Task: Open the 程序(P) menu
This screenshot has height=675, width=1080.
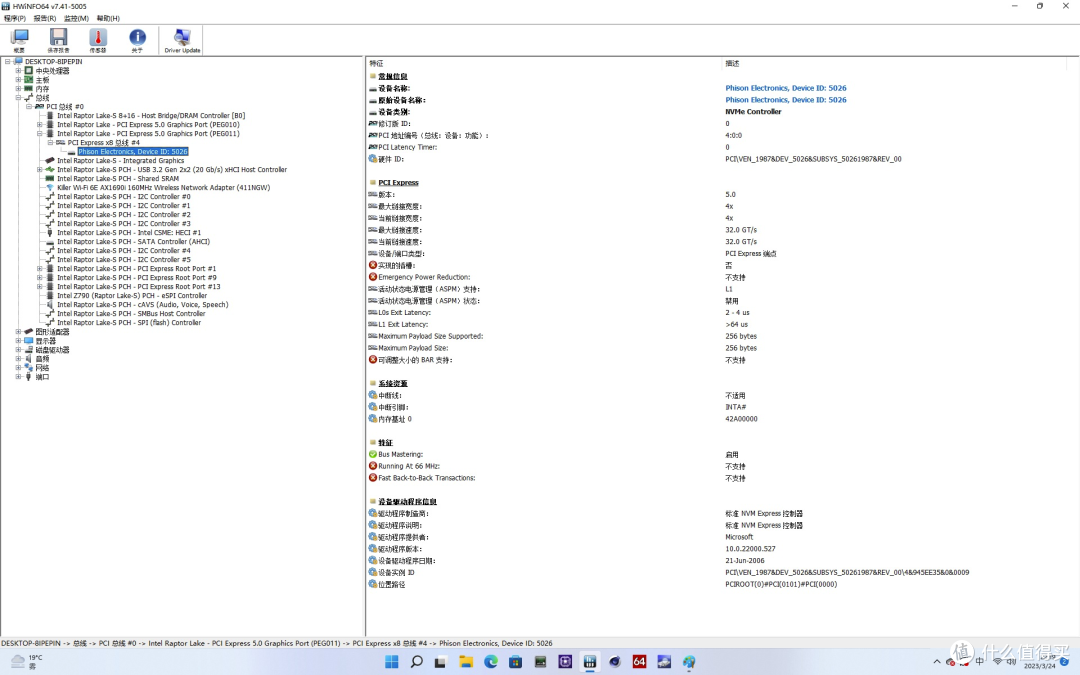Action: [x=14, y=19]
